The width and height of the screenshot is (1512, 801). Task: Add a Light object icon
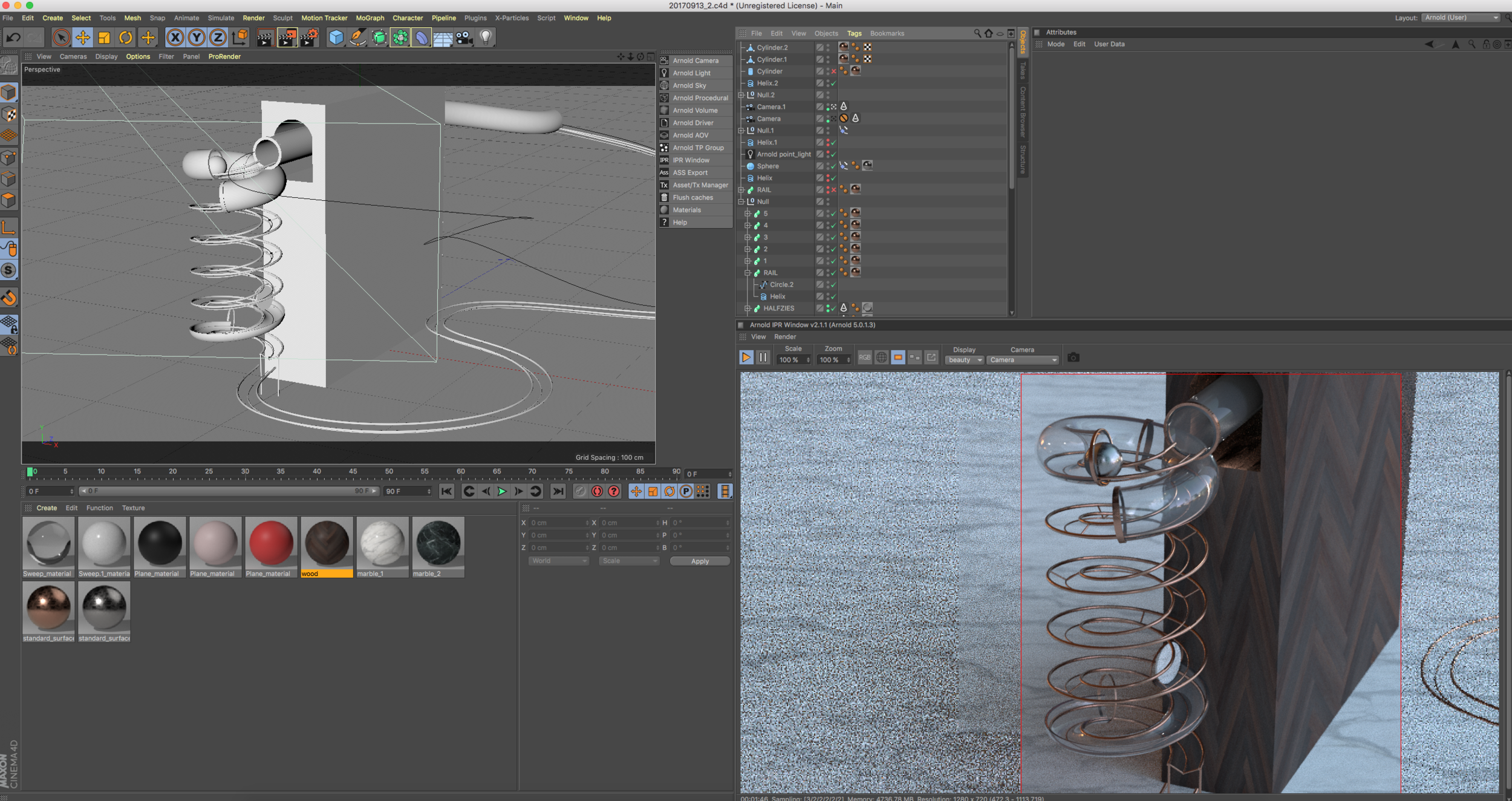[x=486, y=38]
